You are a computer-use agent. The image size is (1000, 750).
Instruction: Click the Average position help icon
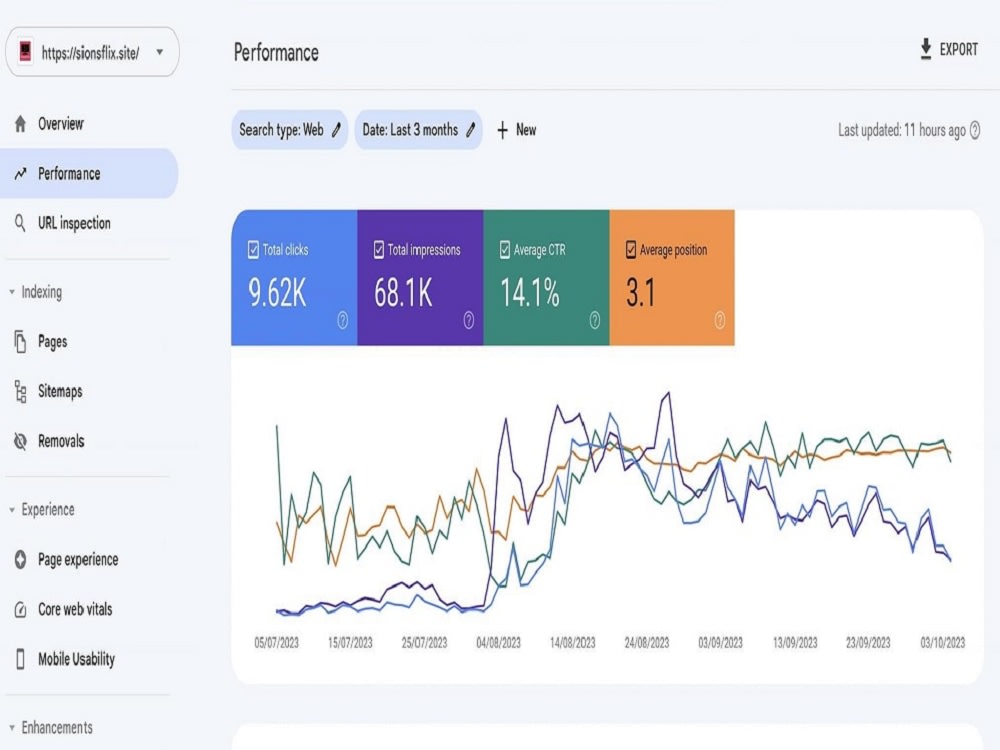pos(719,320)
